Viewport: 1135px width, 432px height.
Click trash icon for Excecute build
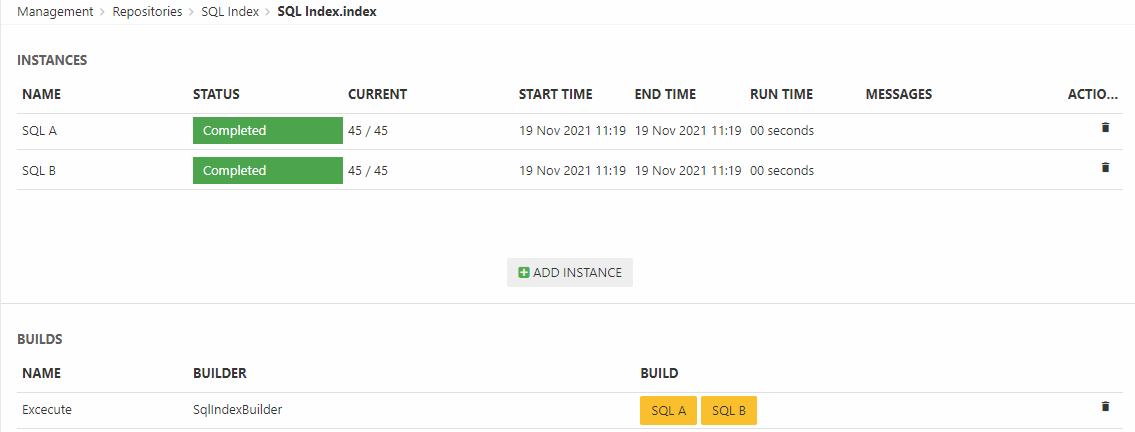(1105, 407)
